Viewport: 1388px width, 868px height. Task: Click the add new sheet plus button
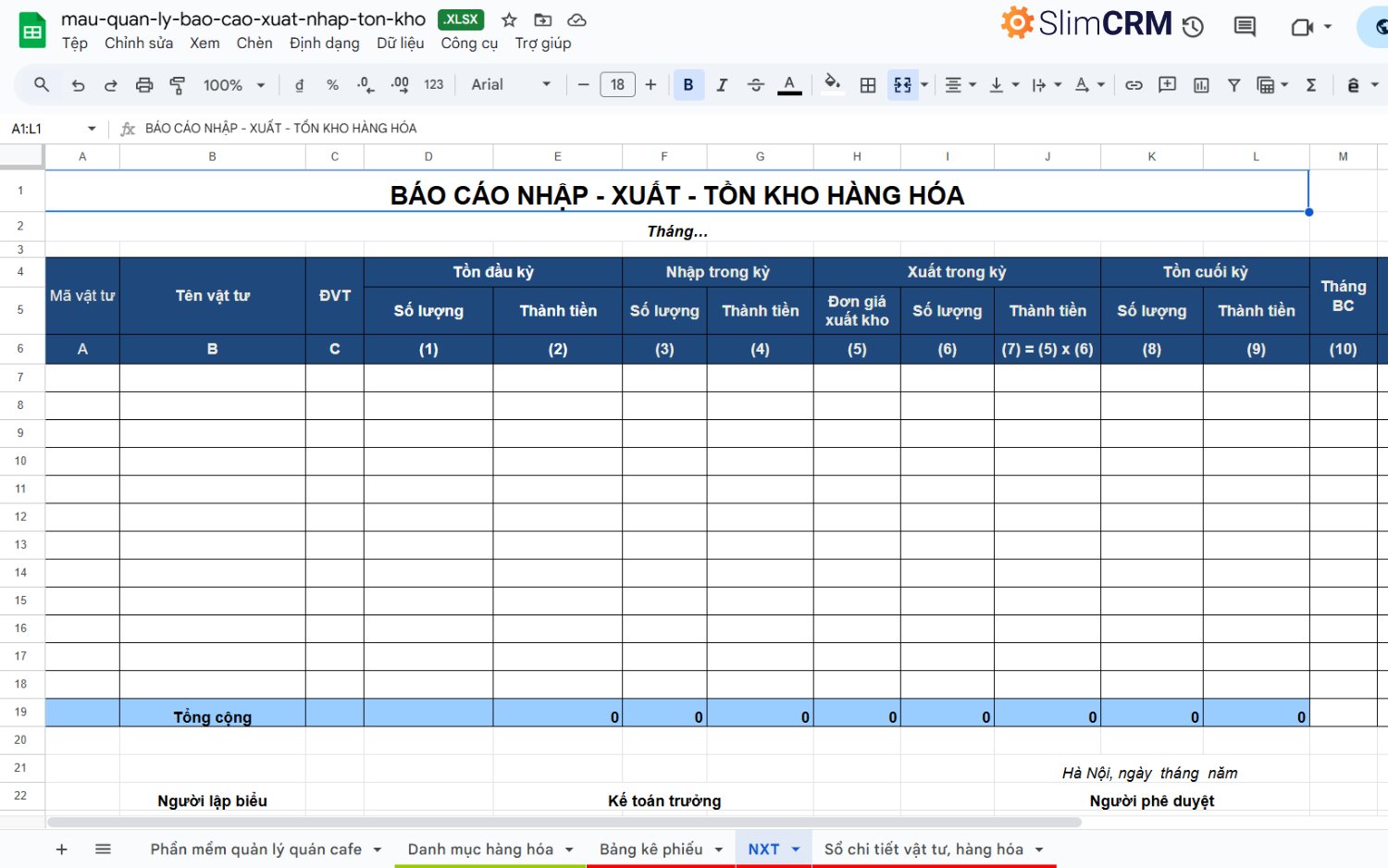click(x=62, y=849)
